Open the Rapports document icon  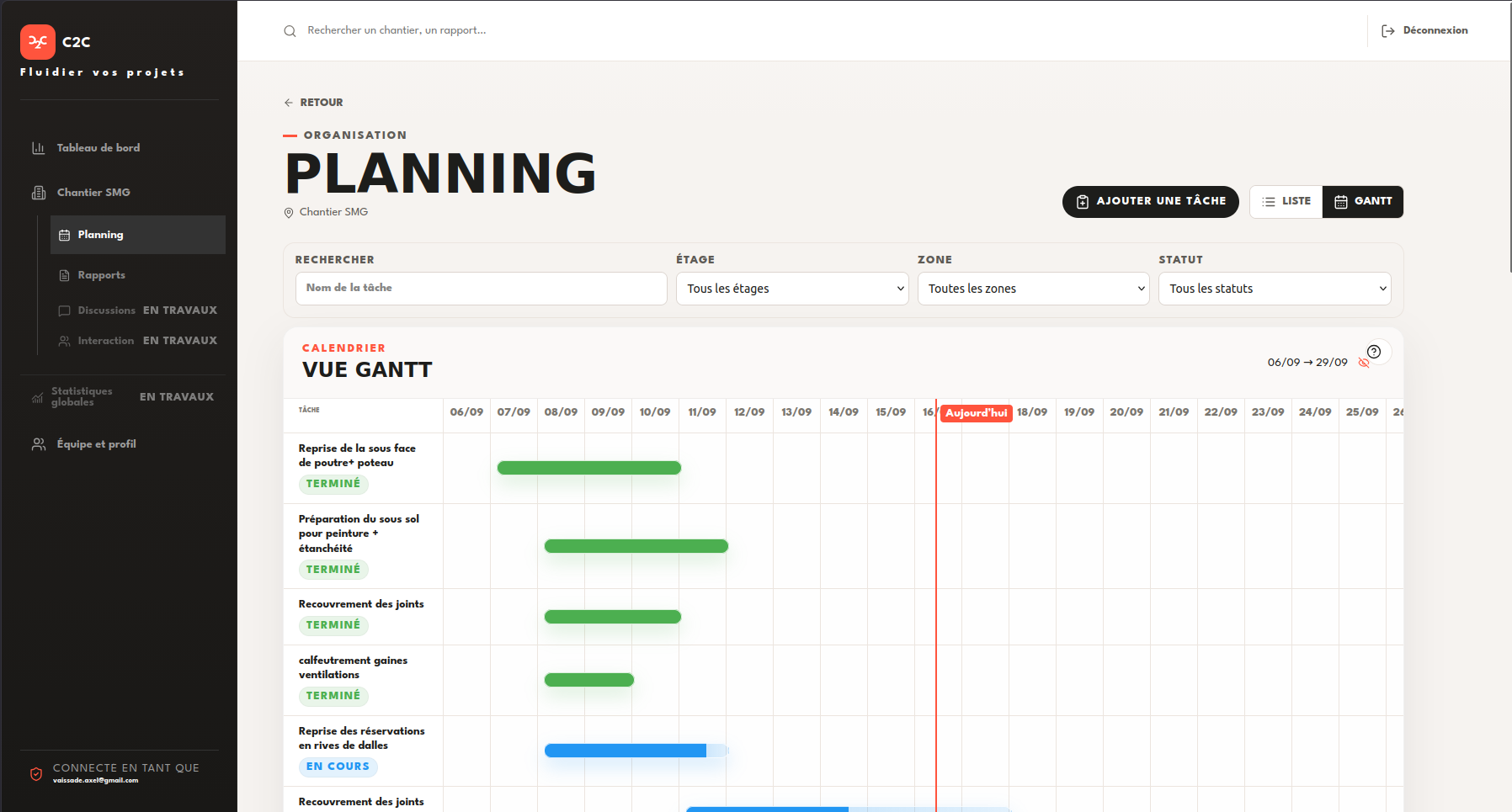64,275
